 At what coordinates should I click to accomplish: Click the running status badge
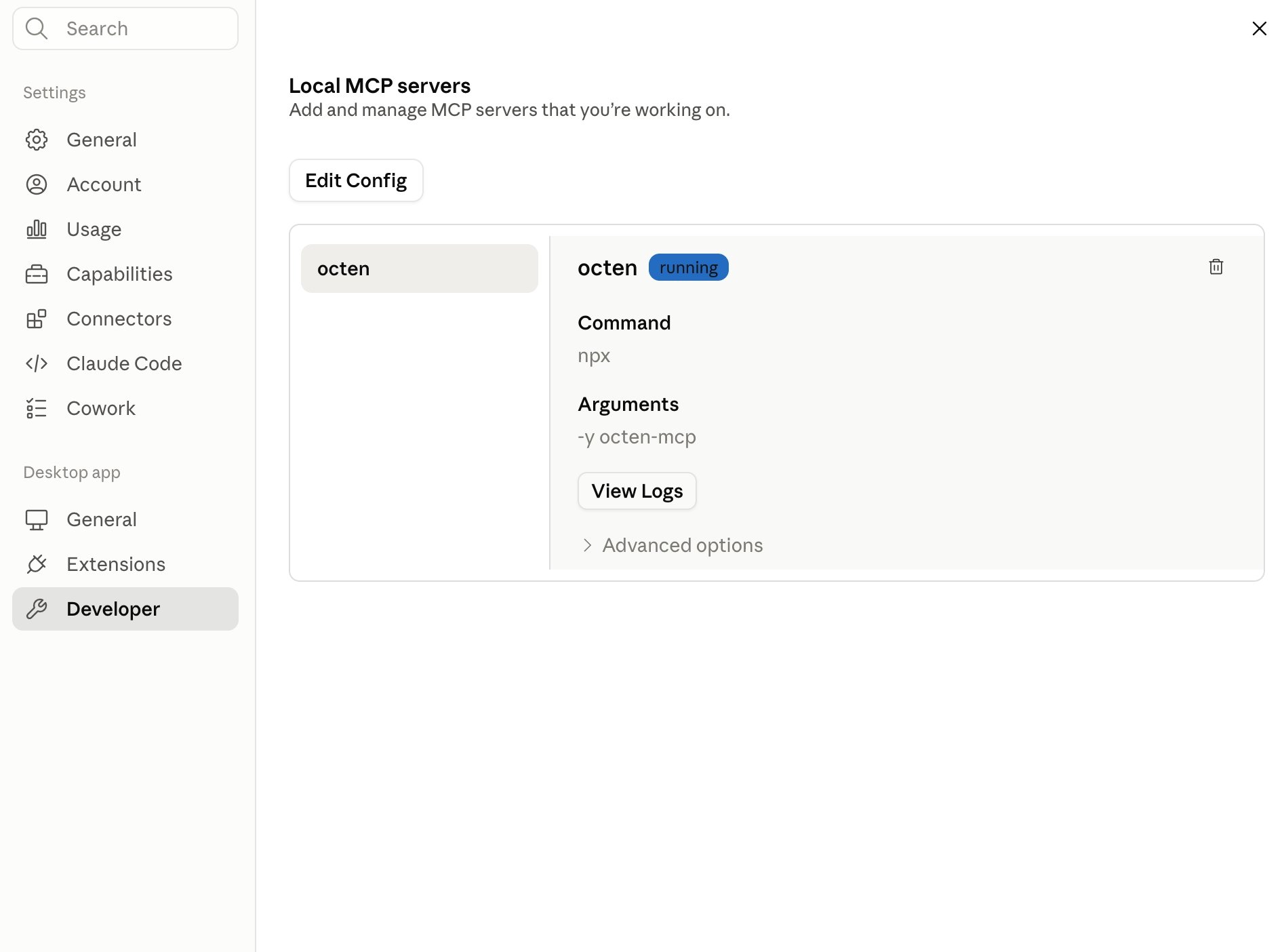click(688, 267)
